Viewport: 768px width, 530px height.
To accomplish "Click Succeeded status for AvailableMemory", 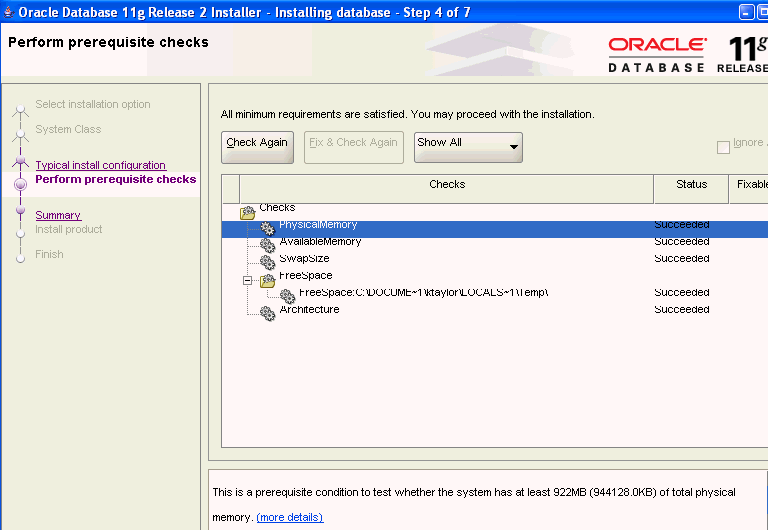I will click(682, 241).
